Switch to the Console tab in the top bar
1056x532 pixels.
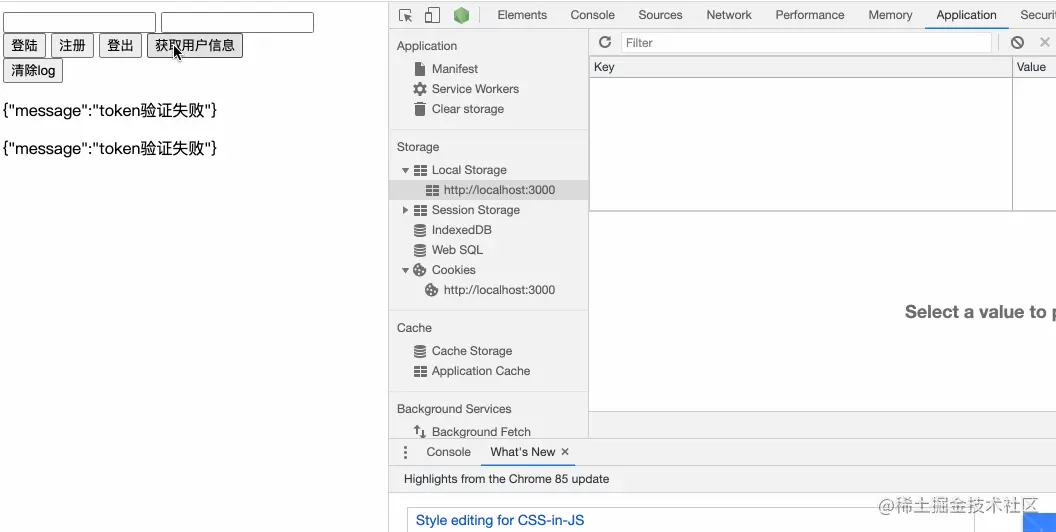click(593, 15)
